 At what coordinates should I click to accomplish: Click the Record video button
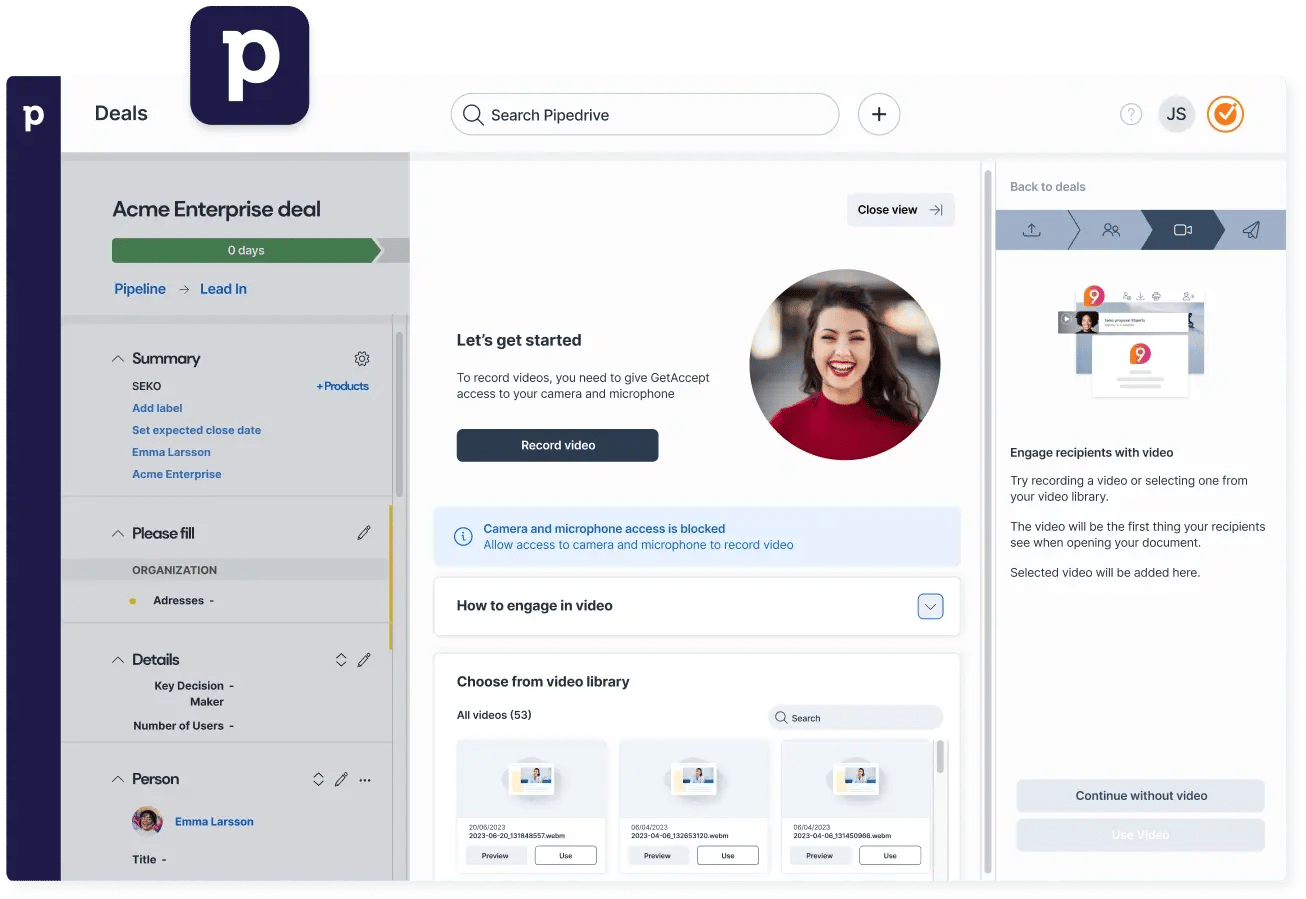(x=557, y=445)
